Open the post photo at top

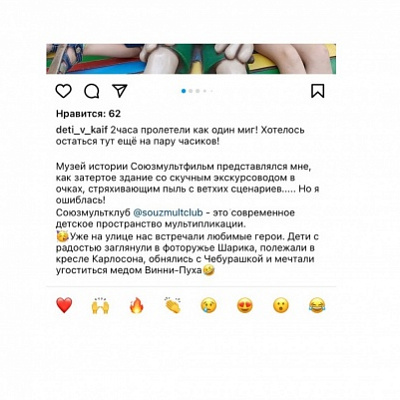tap(191, 59)
